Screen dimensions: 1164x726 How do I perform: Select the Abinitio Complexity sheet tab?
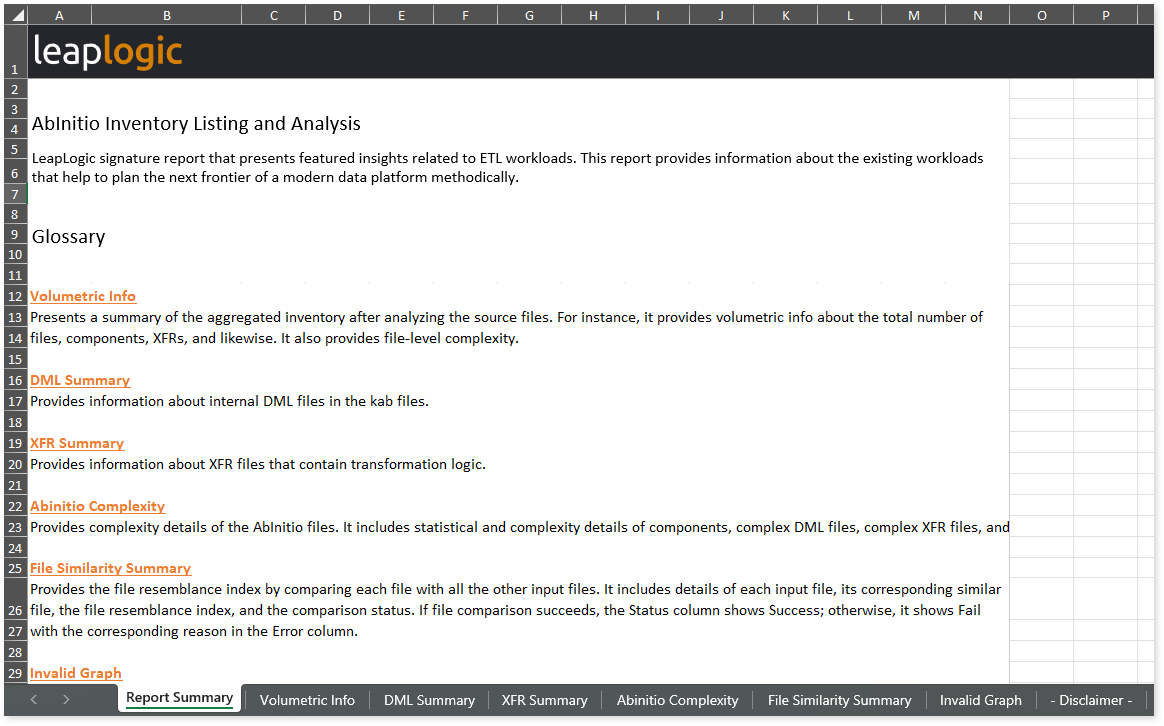click(677, 700)
